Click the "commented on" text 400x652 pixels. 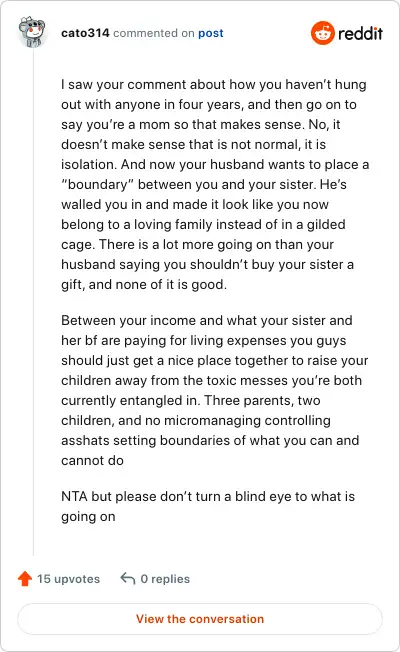(154, 33)
